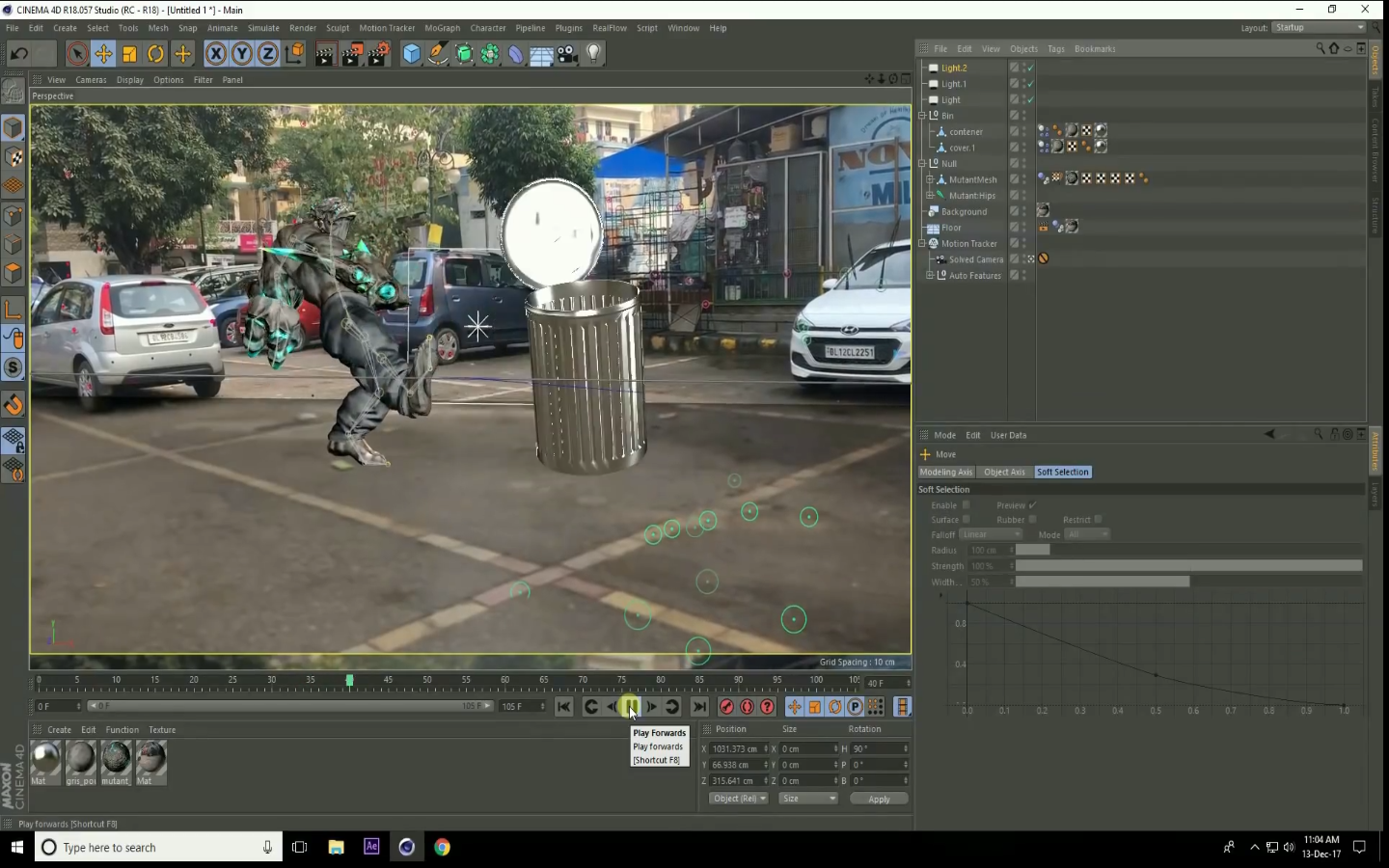This screenshot has width=1389, height=868.
Task: Click the Undo arrow icon
Action: pos(18,54)
